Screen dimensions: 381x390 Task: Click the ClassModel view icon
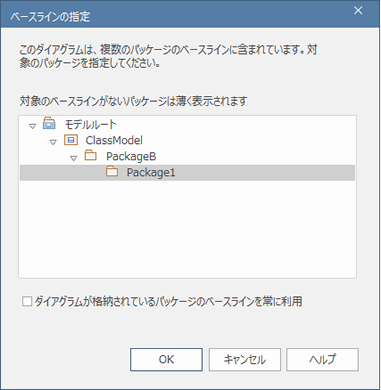point(71,140)
